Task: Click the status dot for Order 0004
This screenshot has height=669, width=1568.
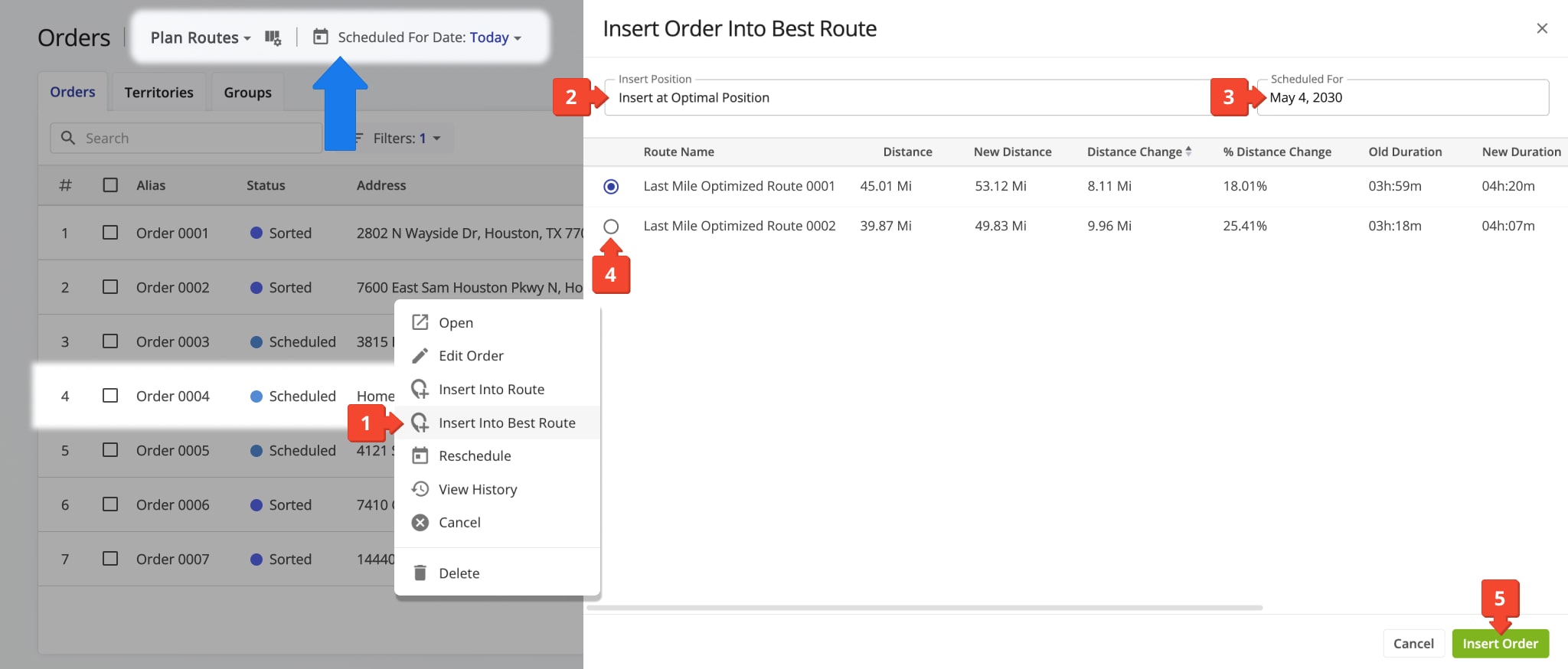Action: (x=256, y=396)
